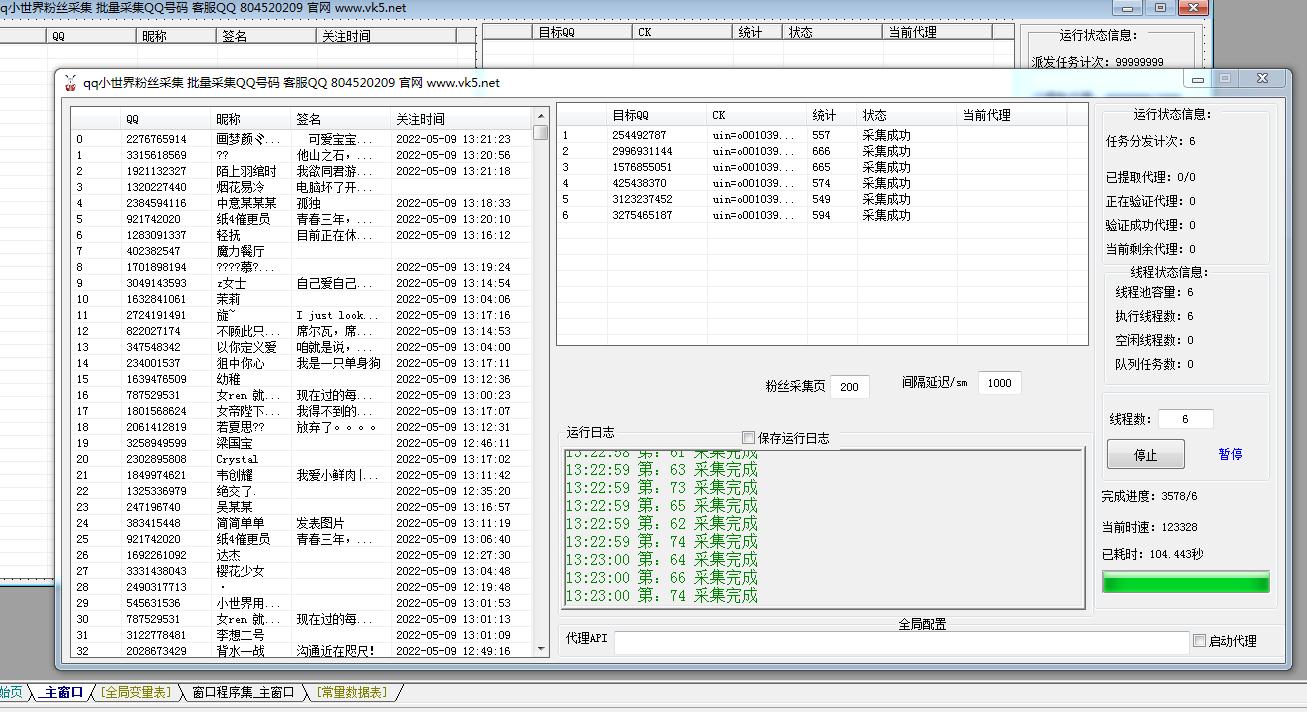1307x712 pixels.
Task: Click the 暂停 link to pause collection
Action: (x=1231, y=454)
